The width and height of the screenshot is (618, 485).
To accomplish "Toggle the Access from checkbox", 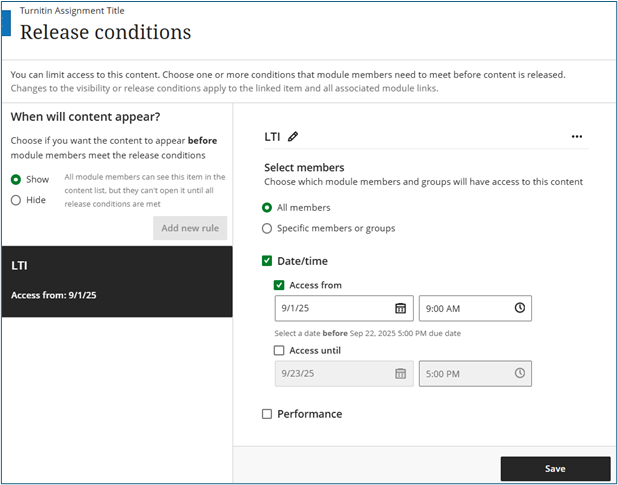I will pos(279,285).
